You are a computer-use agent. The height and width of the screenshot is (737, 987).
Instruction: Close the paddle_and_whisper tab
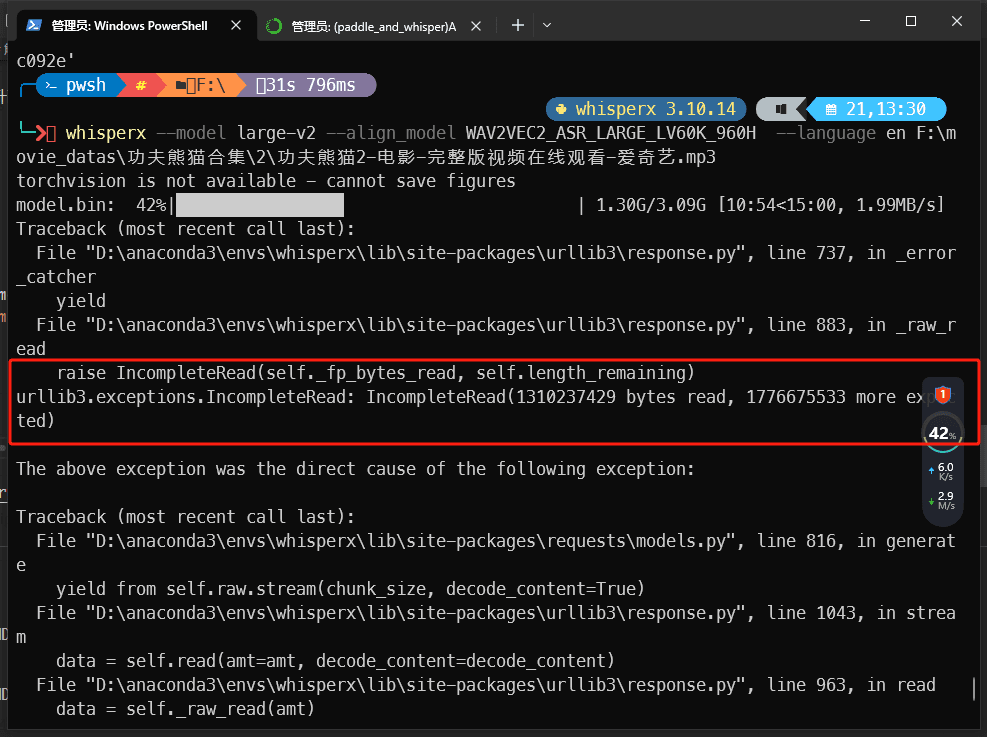tap(482, 26)
